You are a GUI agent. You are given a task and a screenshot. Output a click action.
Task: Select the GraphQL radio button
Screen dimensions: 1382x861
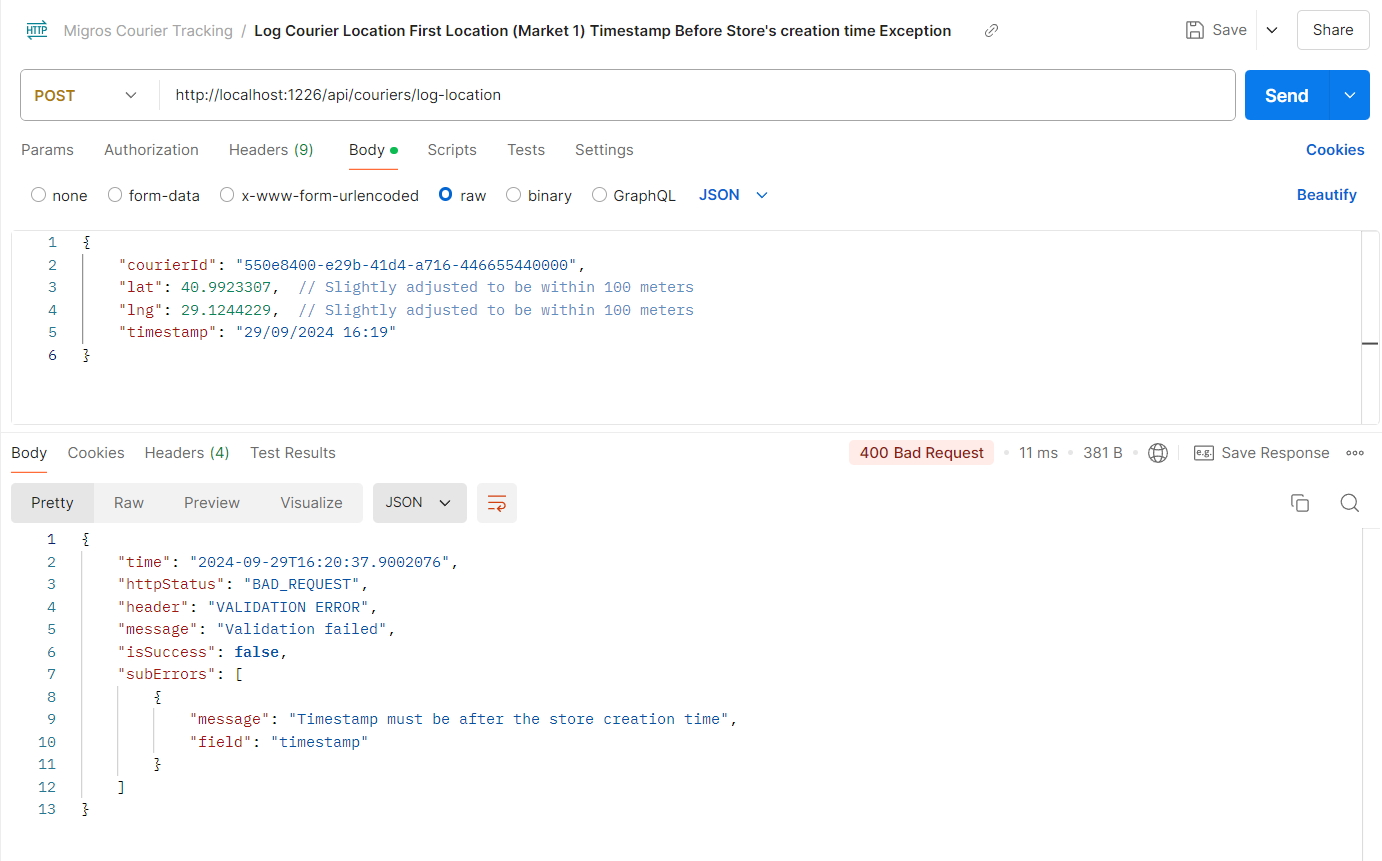[x=599, y=195]
